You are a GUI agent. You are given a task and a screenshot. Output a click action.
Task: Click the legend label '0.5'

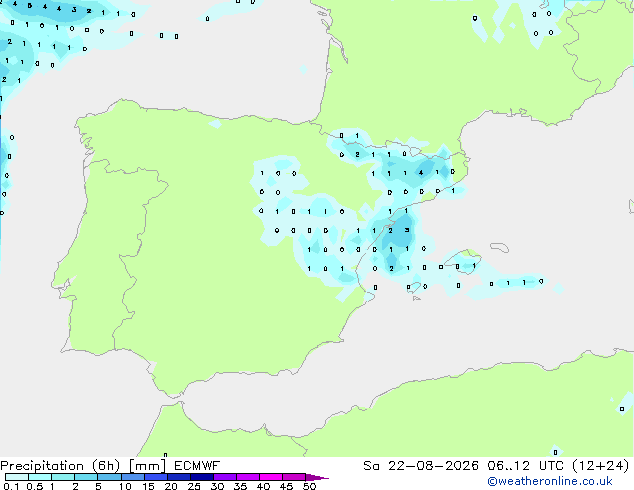pyautogui.click(x=35, y=486)
